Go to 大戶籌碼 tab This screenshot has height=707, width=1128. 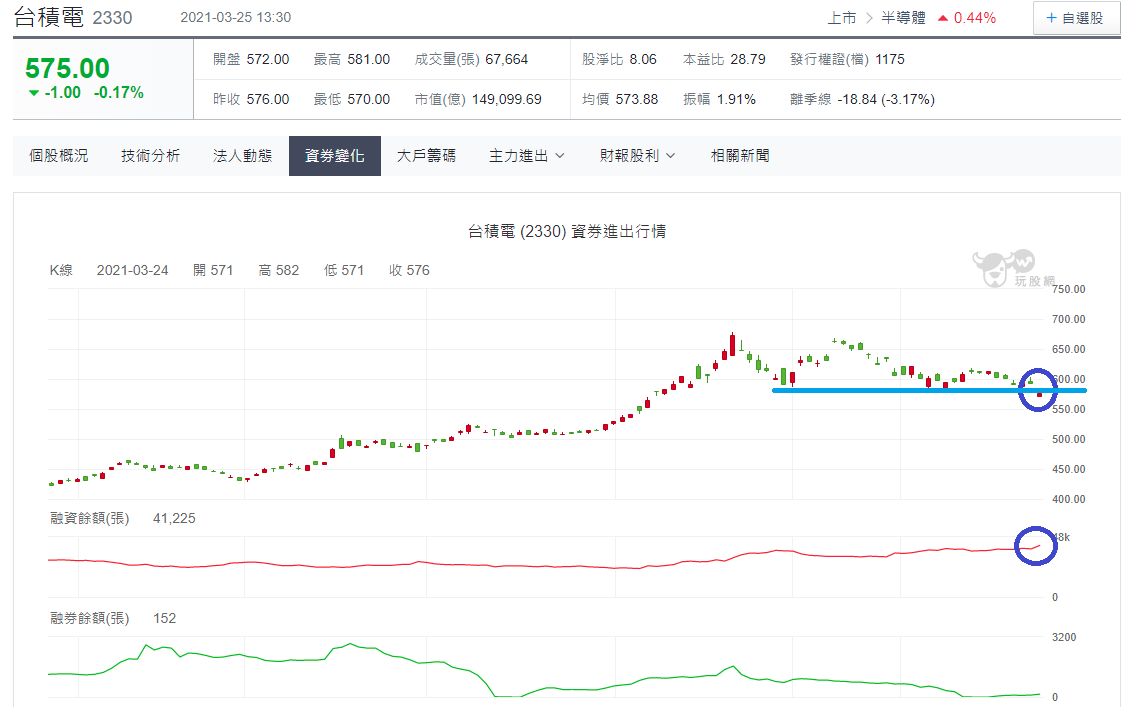(x=427, y=156)
